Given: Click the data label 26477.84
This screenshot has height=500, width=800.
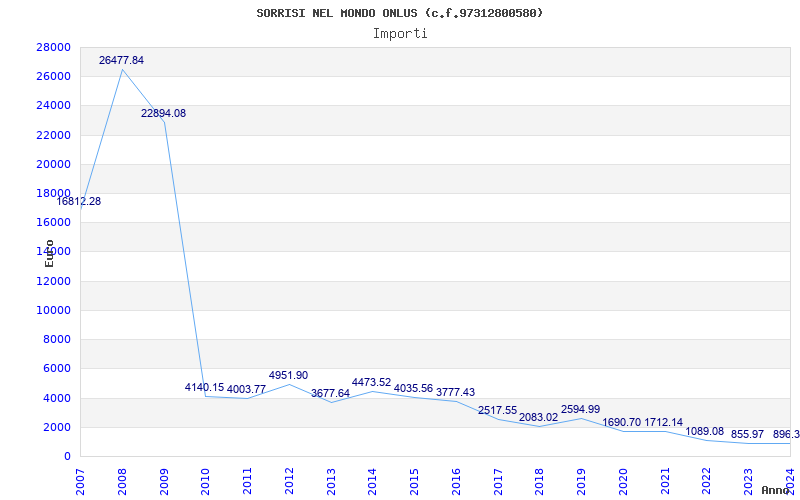Looking at the screenshot, I should [x=121, y=60].
